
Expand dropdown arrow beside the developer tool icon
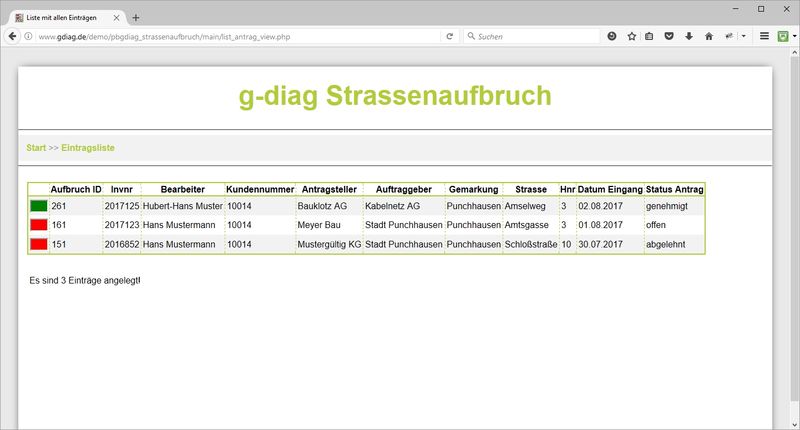click(743, 36)
